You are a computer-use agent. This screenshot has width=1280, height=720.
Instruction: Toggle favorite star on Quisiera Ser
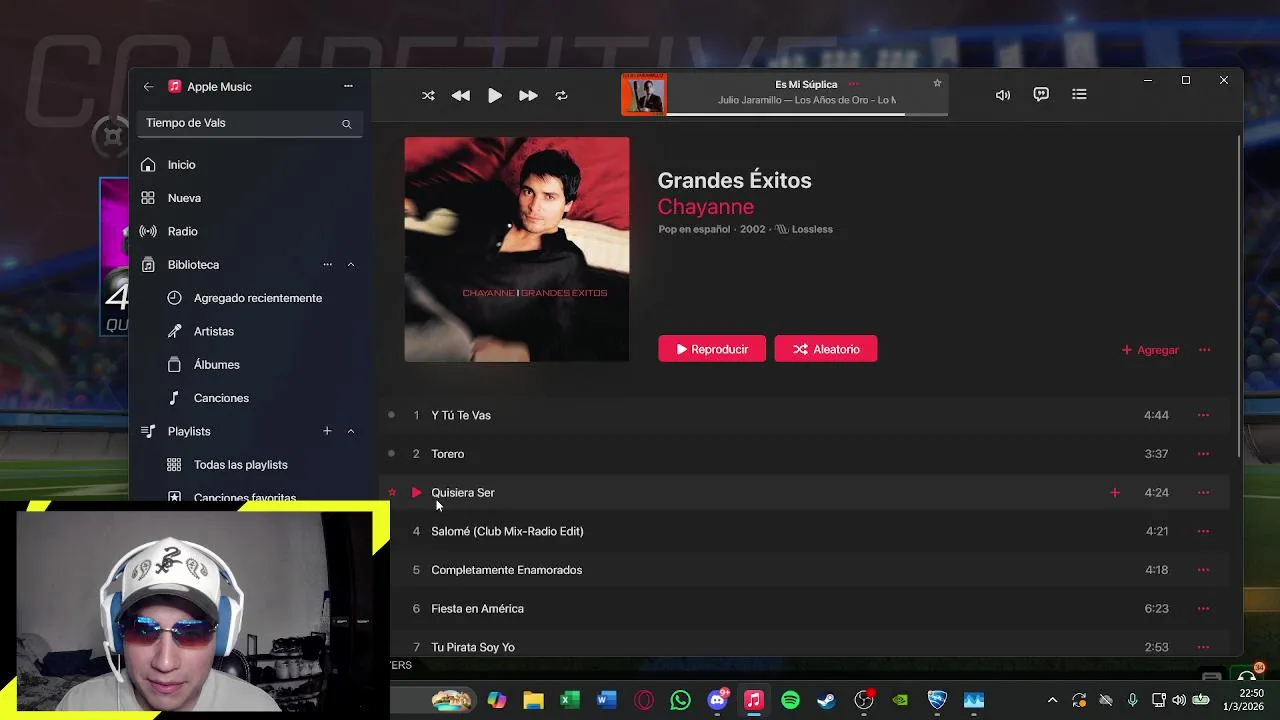[x=392, y=493]
